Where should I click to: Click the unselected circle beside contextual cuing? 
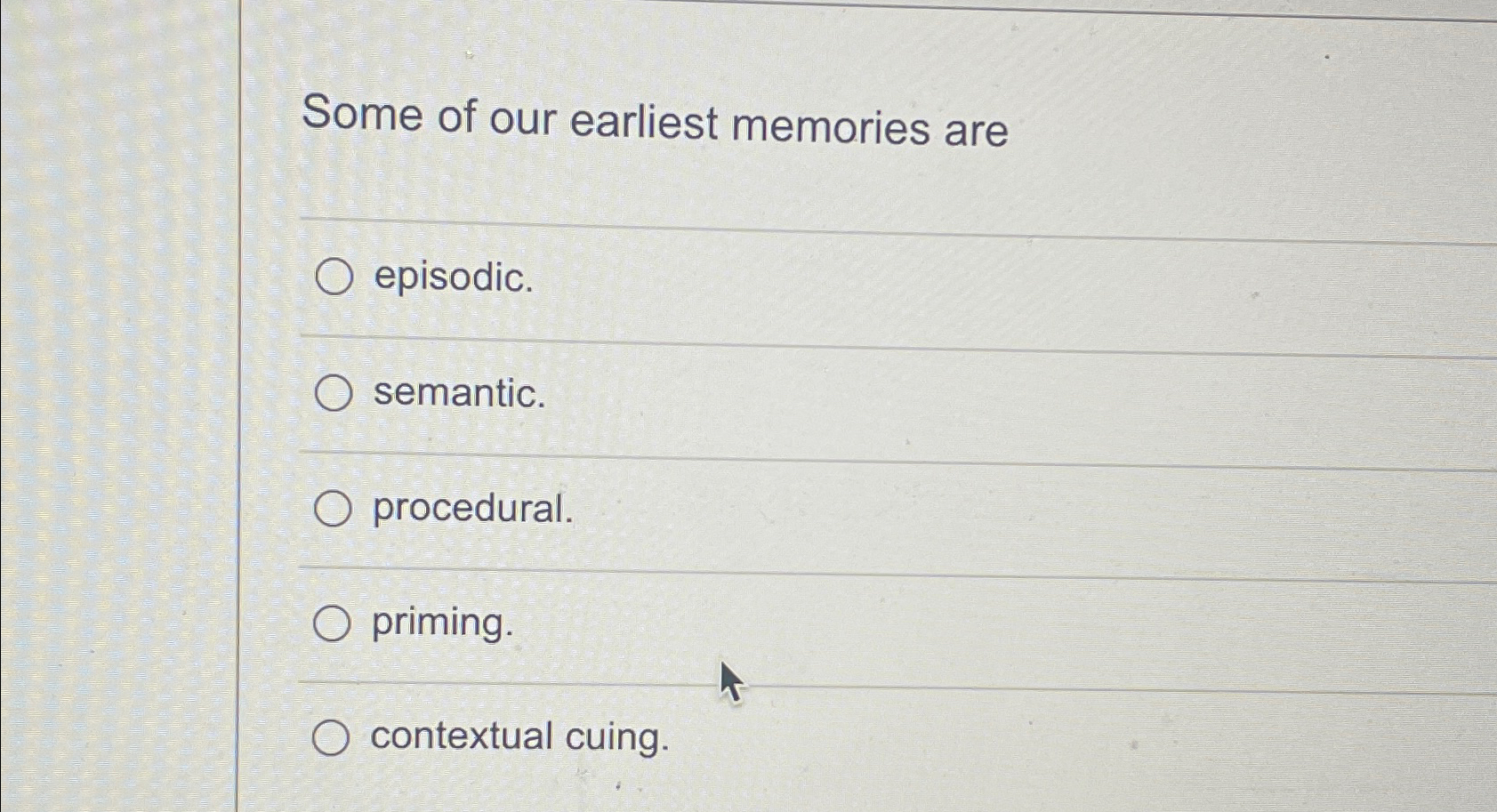[x=333, y=737]
